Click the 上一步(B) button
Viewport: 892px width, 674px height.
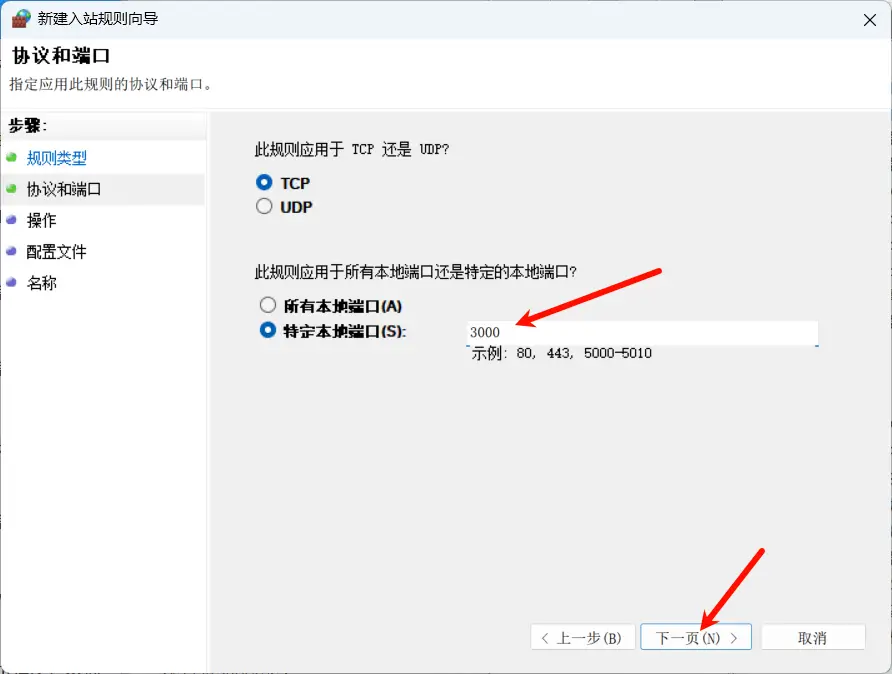pos(582,637)
